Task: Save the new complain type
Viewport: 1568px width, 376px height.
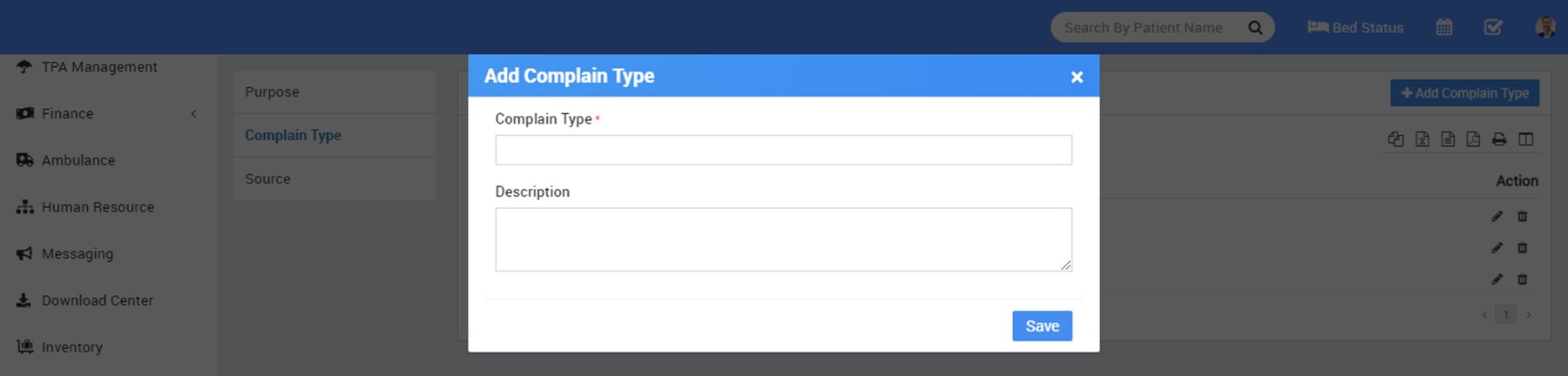Action: (1042, 326)
